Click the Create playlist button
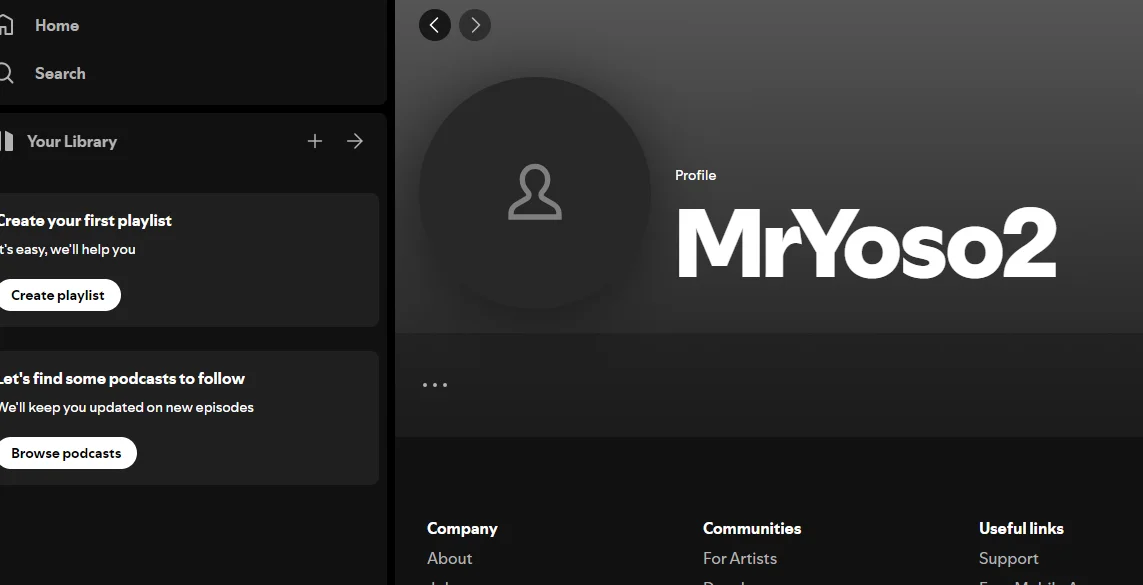The height and width of the screenshot is (585, 1143). click(58, 295)
